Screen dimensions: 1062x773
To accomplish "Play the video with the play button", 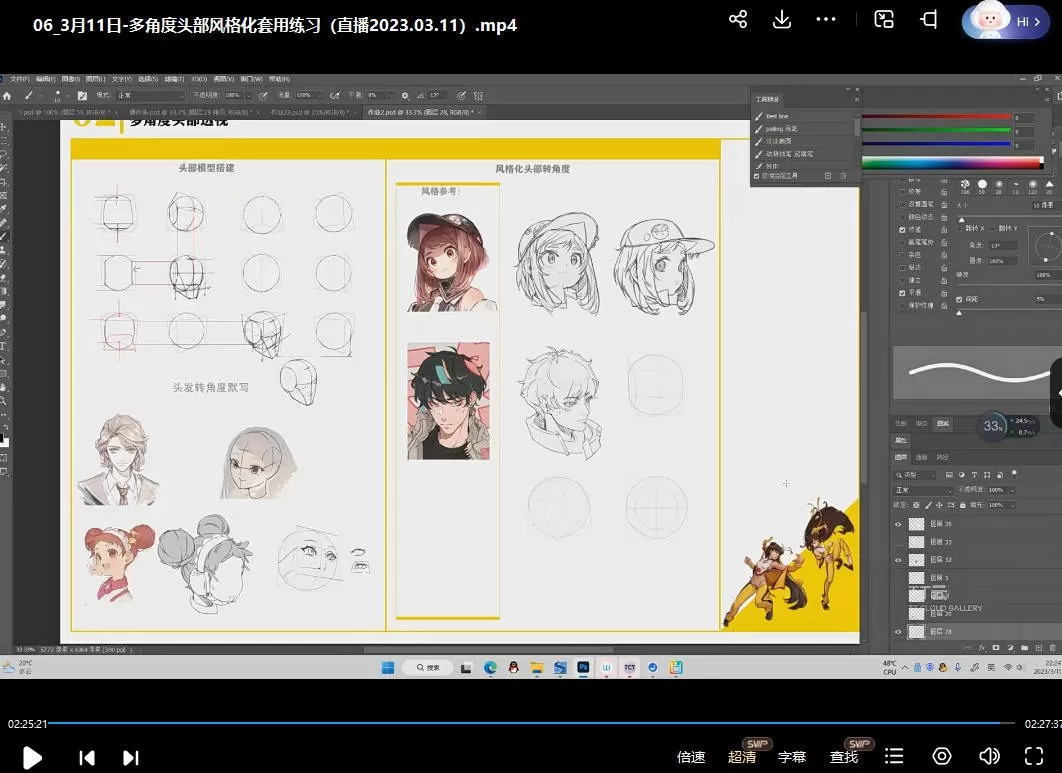I will tap(32, 757).
